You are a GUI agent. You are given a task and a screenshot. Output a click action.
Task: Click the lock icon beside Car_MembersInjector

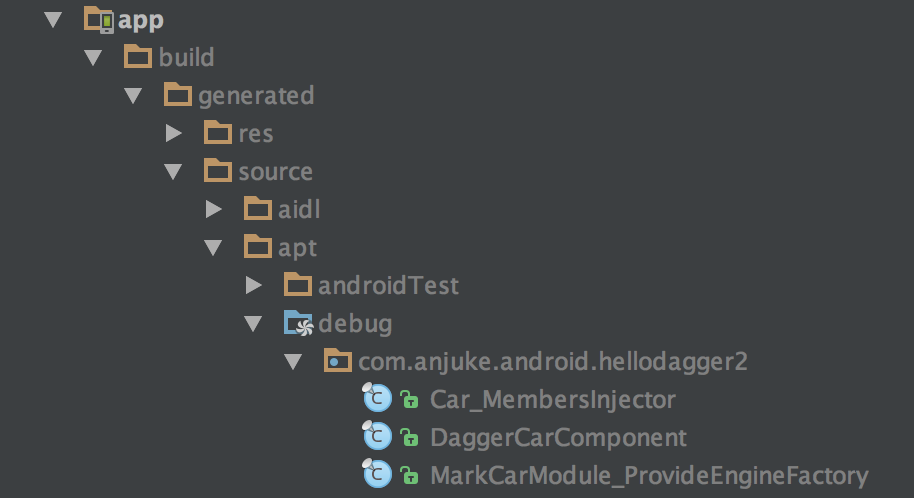point(409,400)
